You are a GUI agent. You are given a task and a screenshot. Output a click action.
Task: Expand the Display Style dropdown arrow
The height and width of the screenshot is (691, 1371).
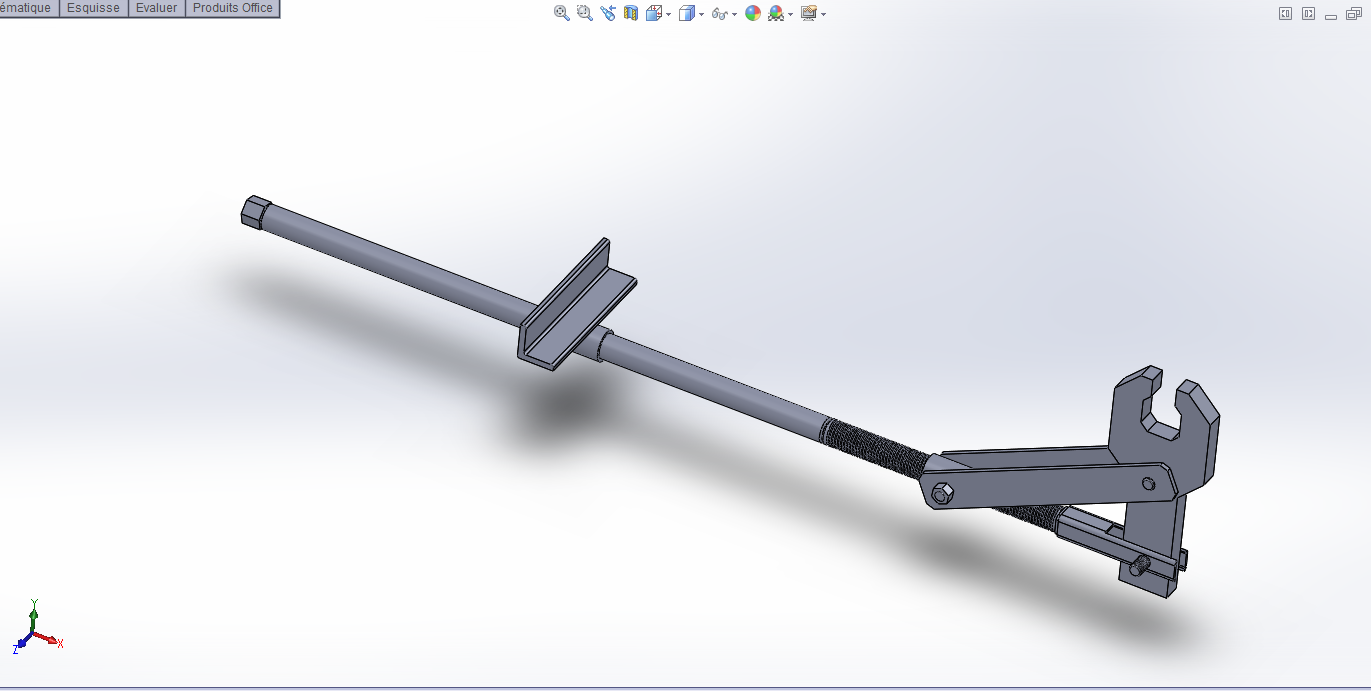[701, 14]
